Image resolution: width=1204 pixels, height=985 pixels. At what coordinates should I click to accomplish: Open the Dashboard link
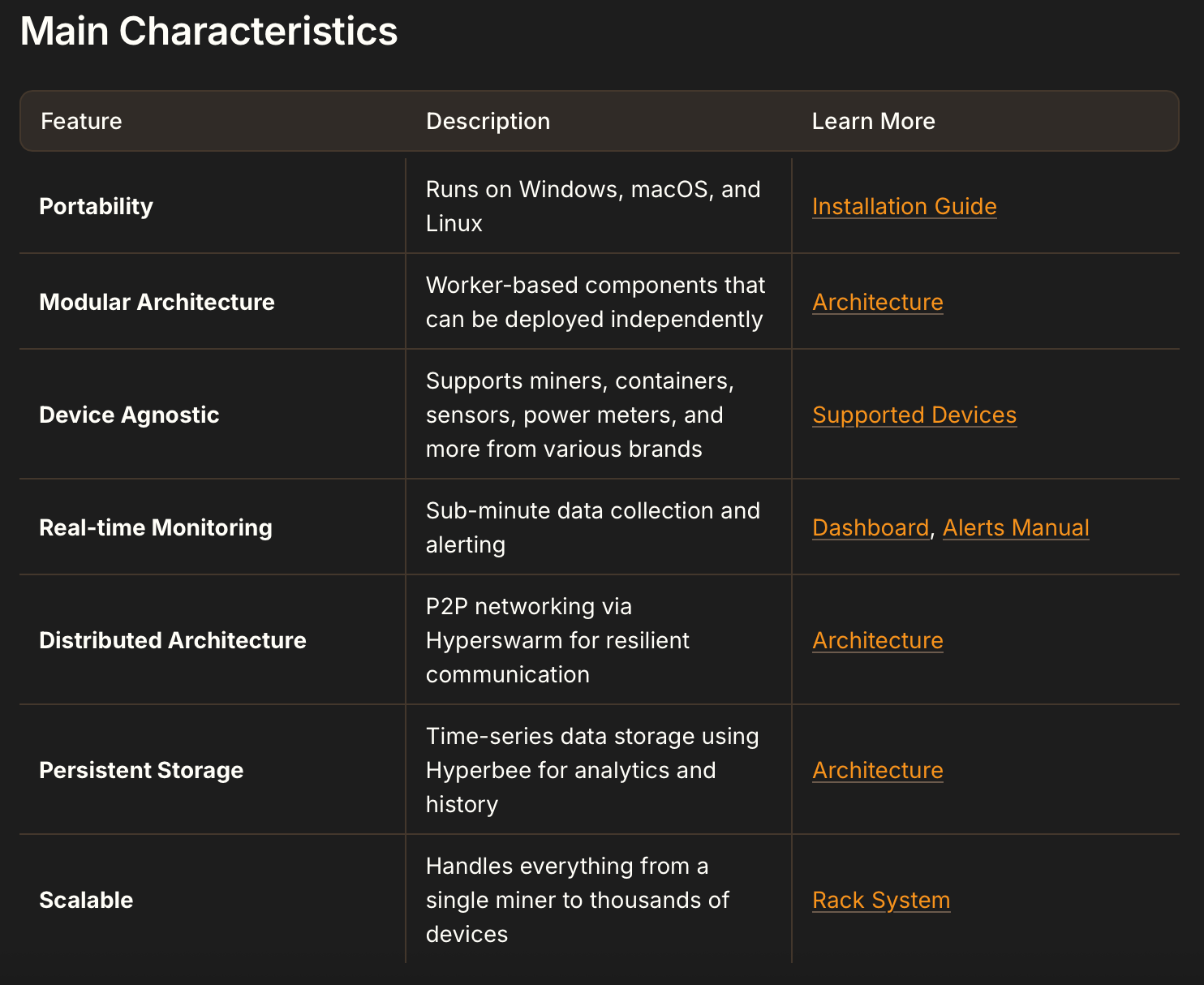coord(870,527)
